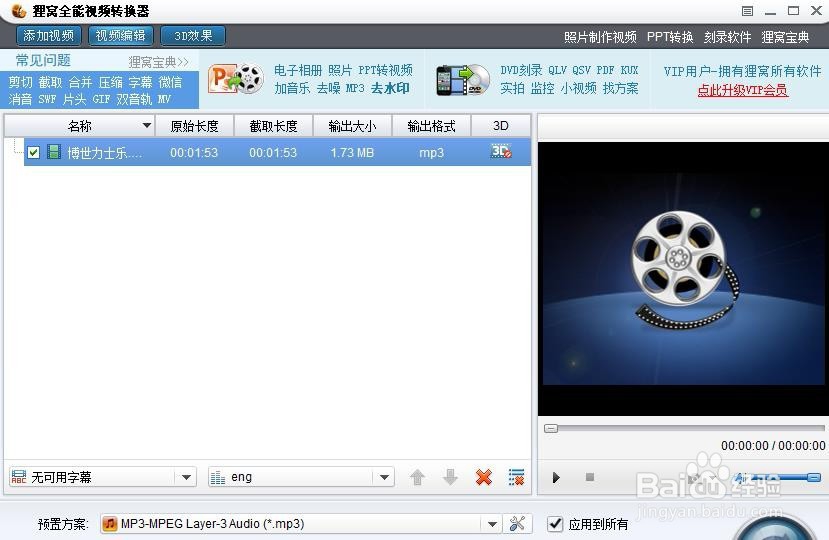Click the 剪切 FAQ link
Image resolution: width=829 pixels, height=540 pixels.
pyautogui.click(x=21, y=82)
